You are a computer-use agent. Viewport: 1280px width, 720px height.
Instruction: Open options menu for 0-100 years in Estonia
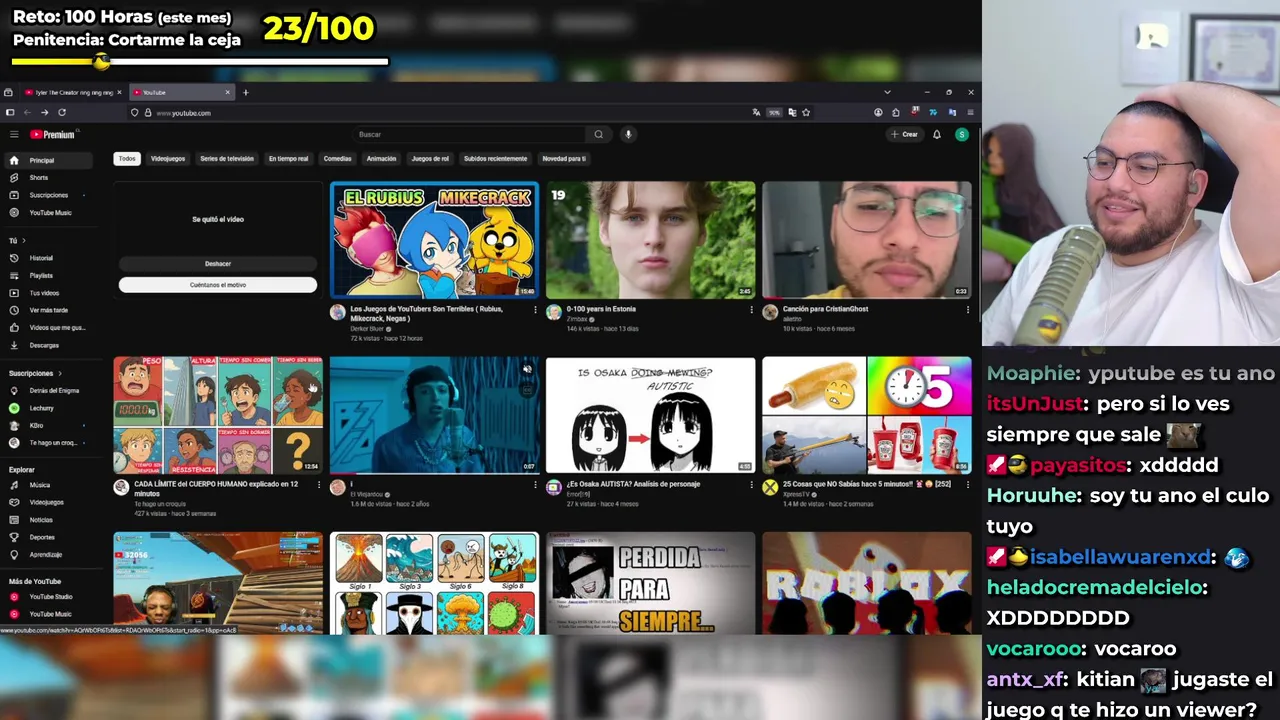(751, 309)
